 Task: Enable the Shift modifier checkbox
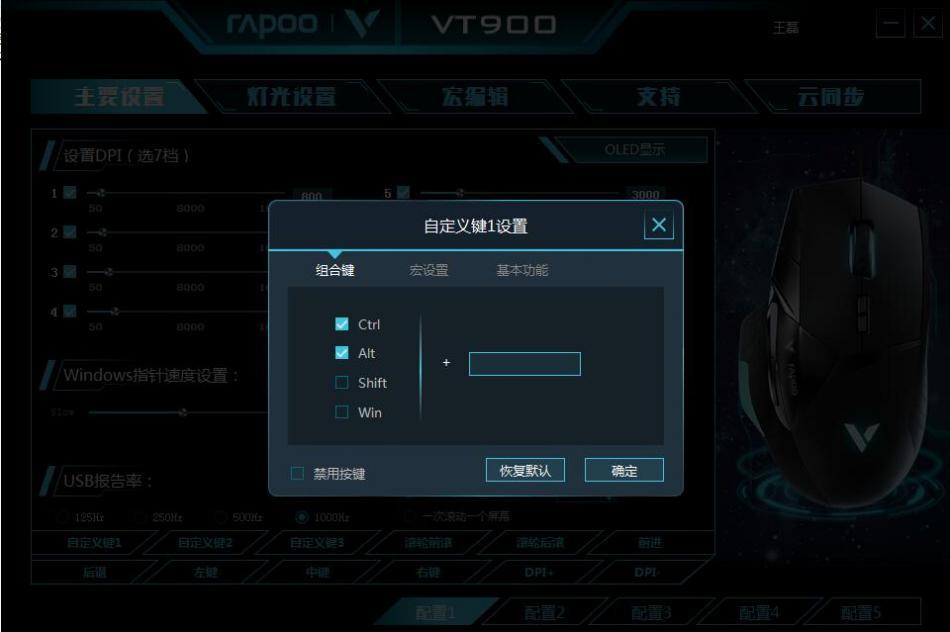coord(342,382)
